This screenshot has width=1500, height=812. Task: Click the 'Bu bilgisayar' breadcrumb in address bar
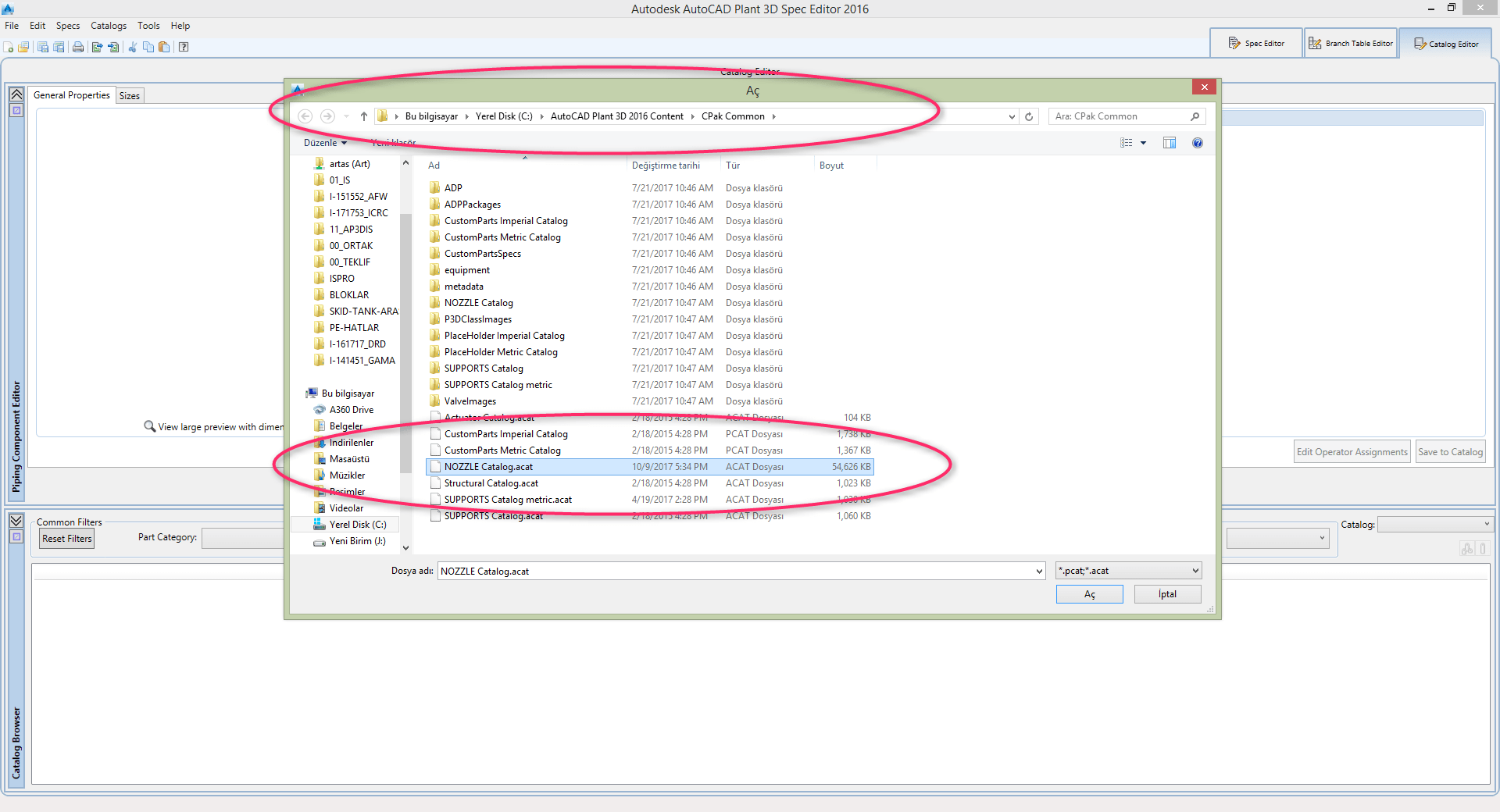coord(432,116)
